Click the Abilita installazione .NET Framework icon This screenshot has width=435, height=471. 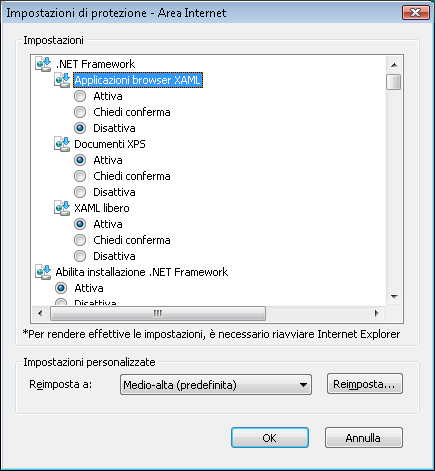(x=43, y=272)
